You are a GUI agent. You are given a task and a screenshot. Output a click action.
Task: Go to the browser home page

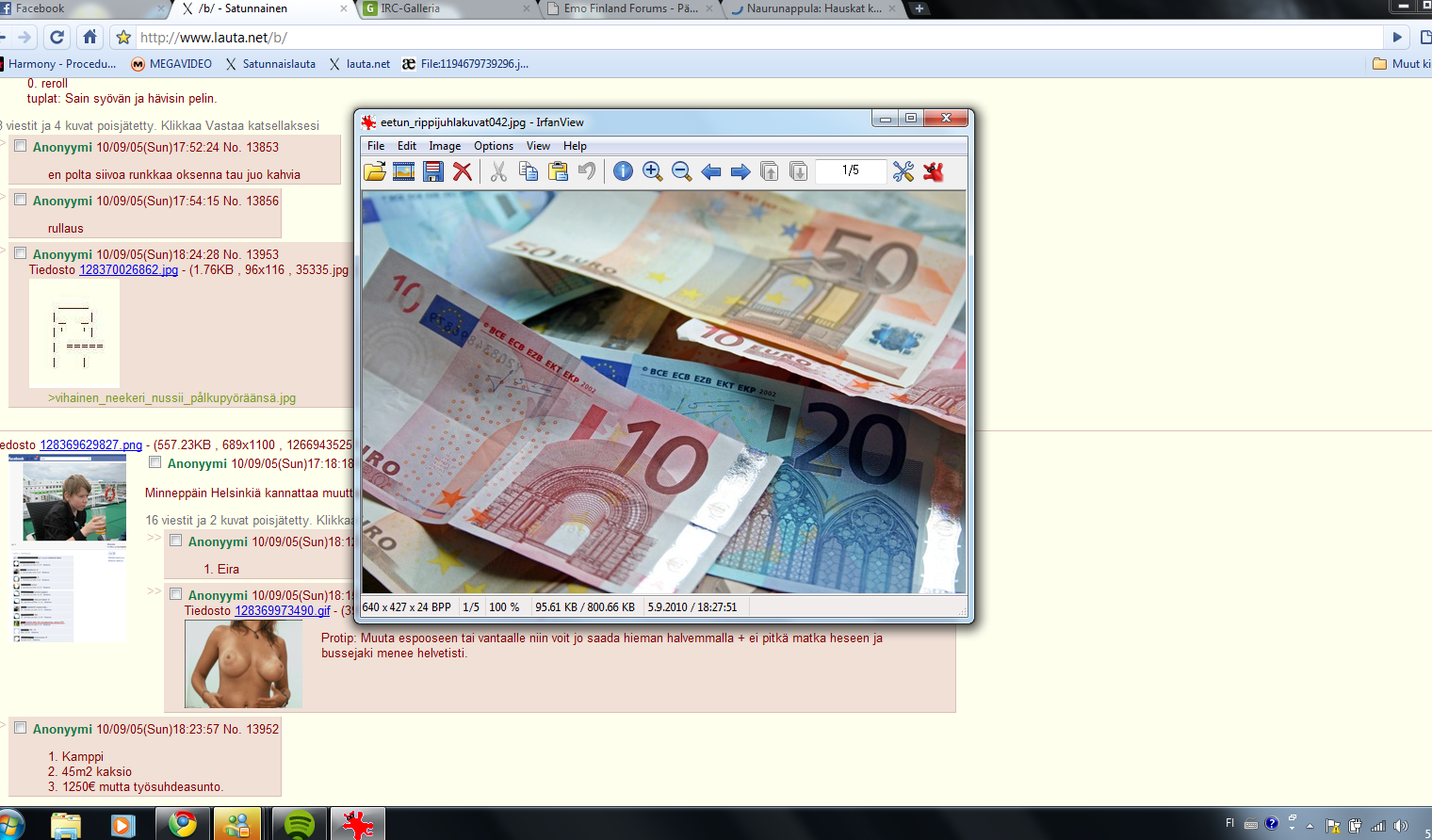[89, 38]
